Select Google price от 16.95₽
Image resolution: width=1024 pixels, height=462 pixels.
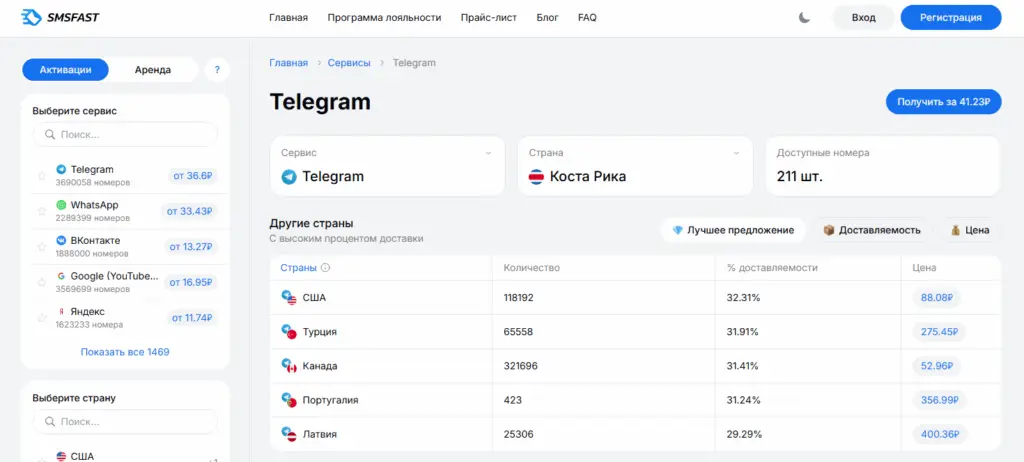coord(191,282)
